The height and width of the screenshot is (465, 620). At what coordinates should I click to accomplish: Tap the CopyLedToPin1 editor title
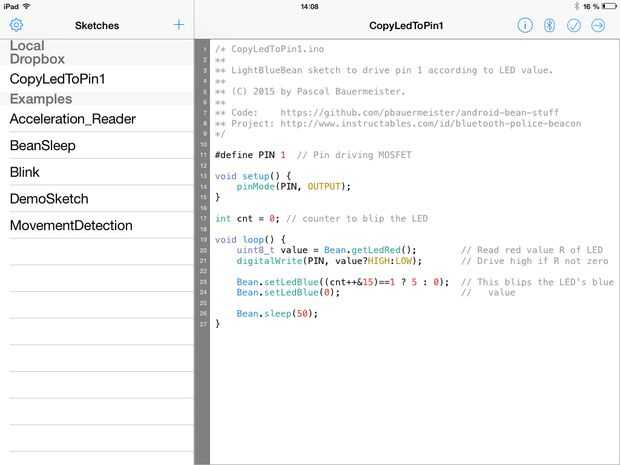coord(406,25)
